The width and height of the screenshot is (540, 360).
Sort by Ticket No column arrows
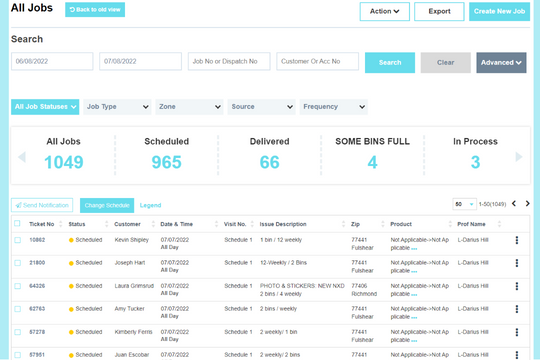pos(61,224)
